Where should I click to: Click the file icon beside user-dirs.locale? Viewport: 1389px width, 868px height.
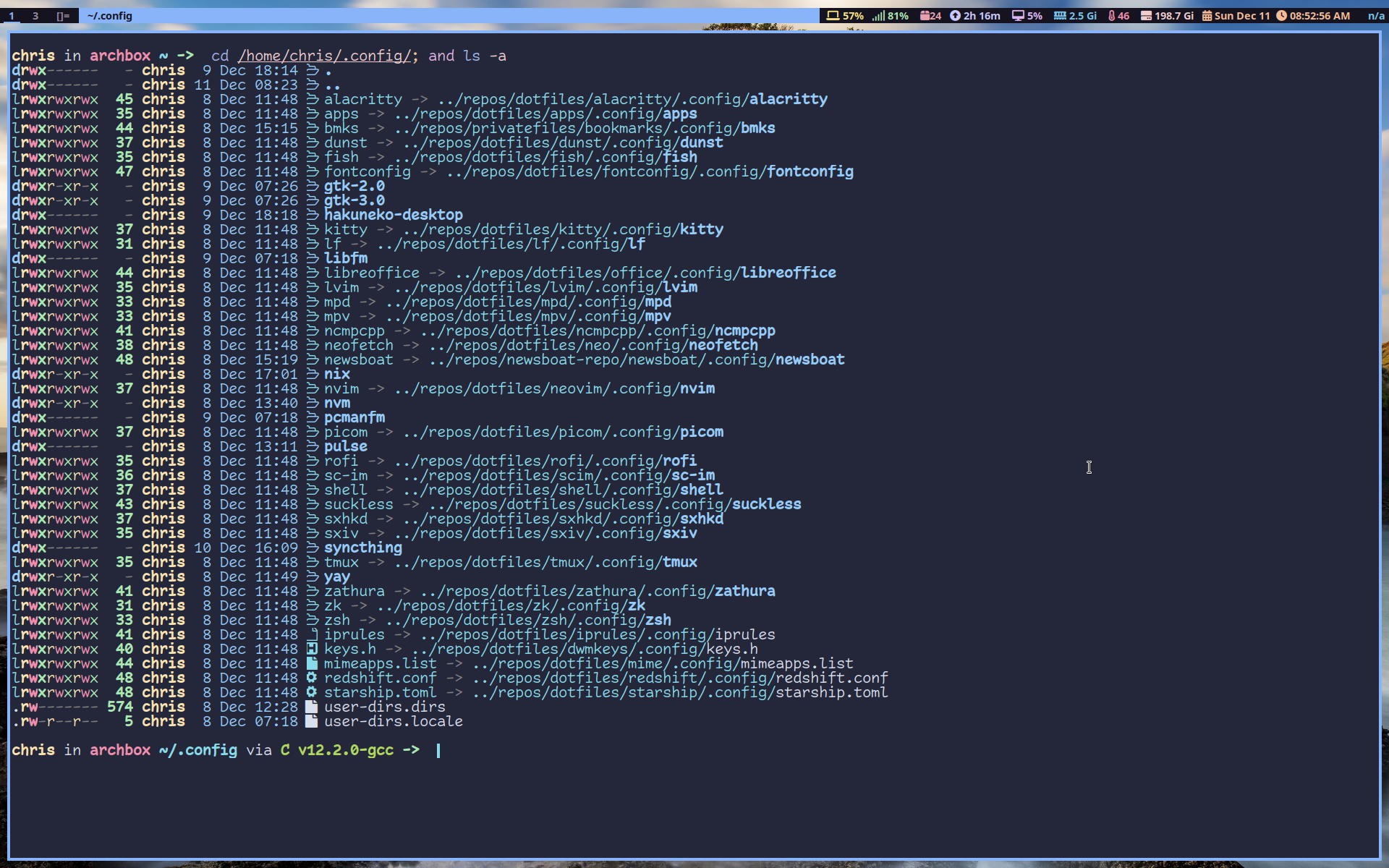(x=313, y=721)
